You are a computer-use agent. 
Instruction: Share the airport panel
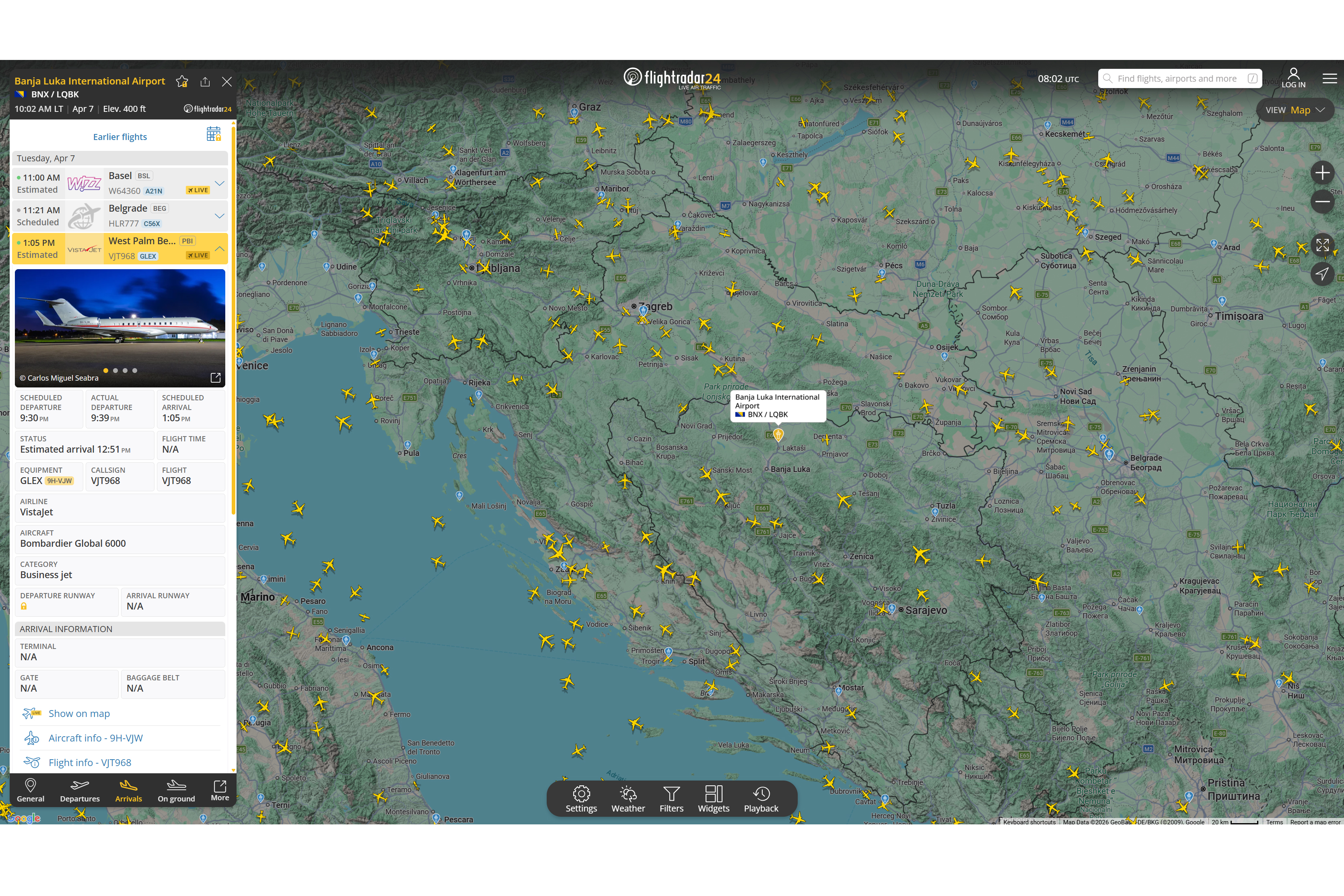coord(205,81)
